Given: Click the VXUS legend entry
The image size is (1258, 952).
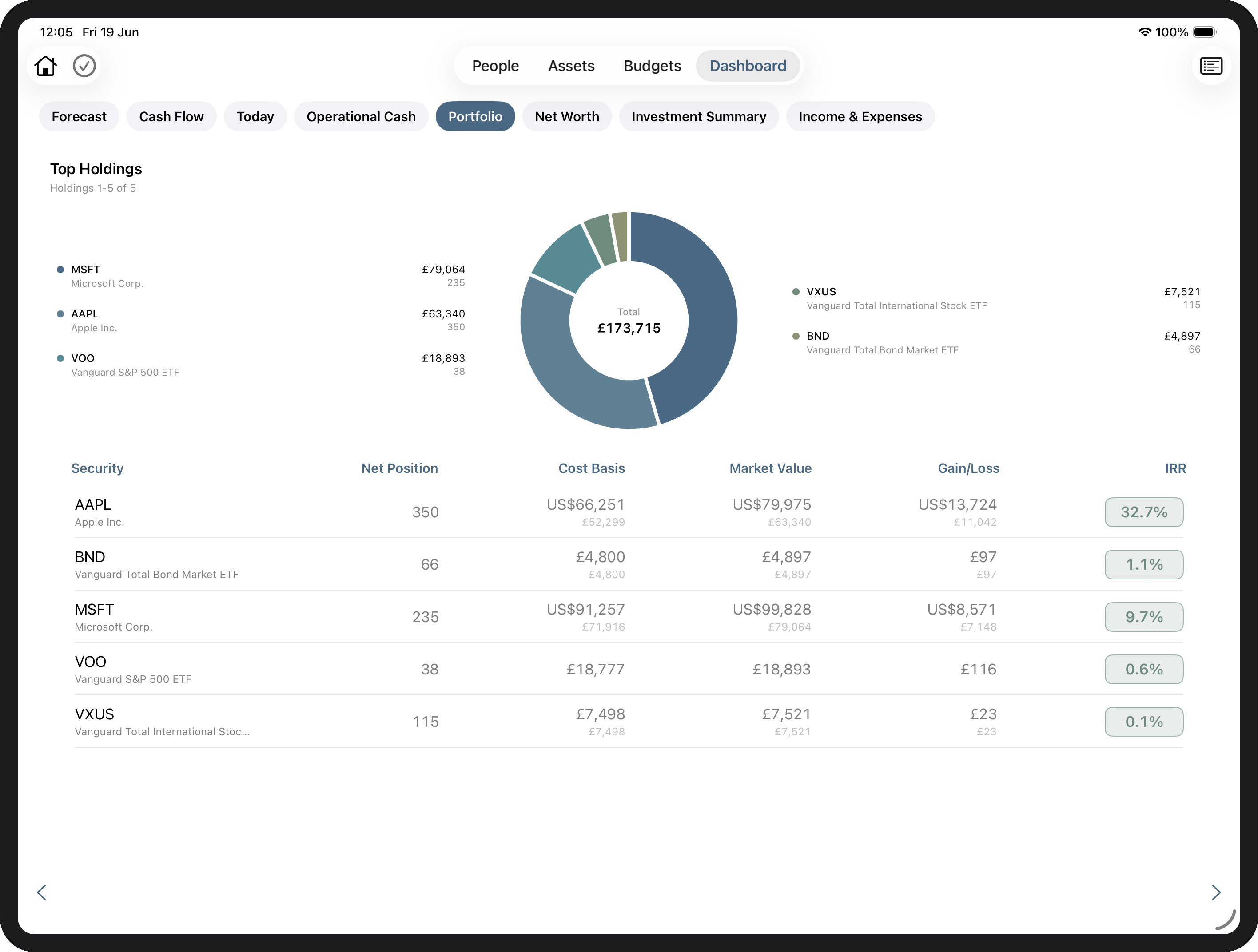Looking at the screenshot, I should coord(996,298).
